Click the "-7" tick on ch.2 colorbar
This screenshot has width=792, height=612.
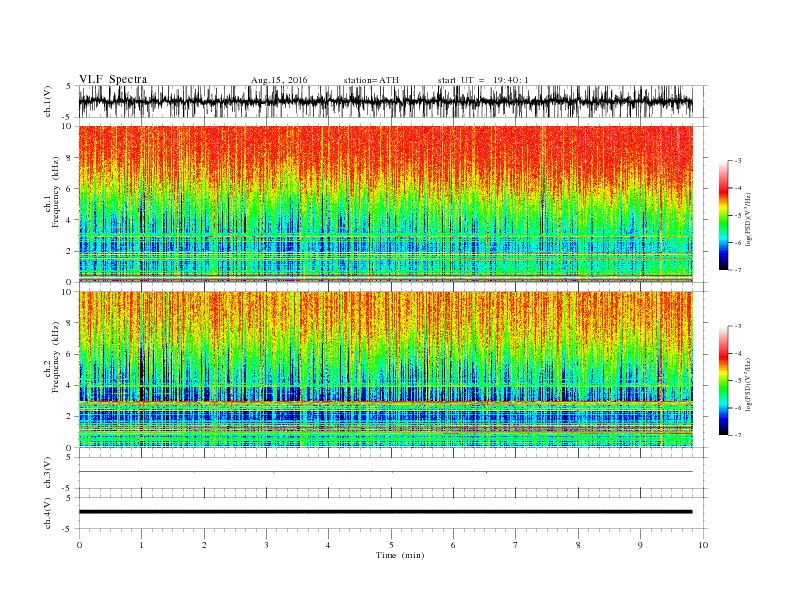click(737, 435)
